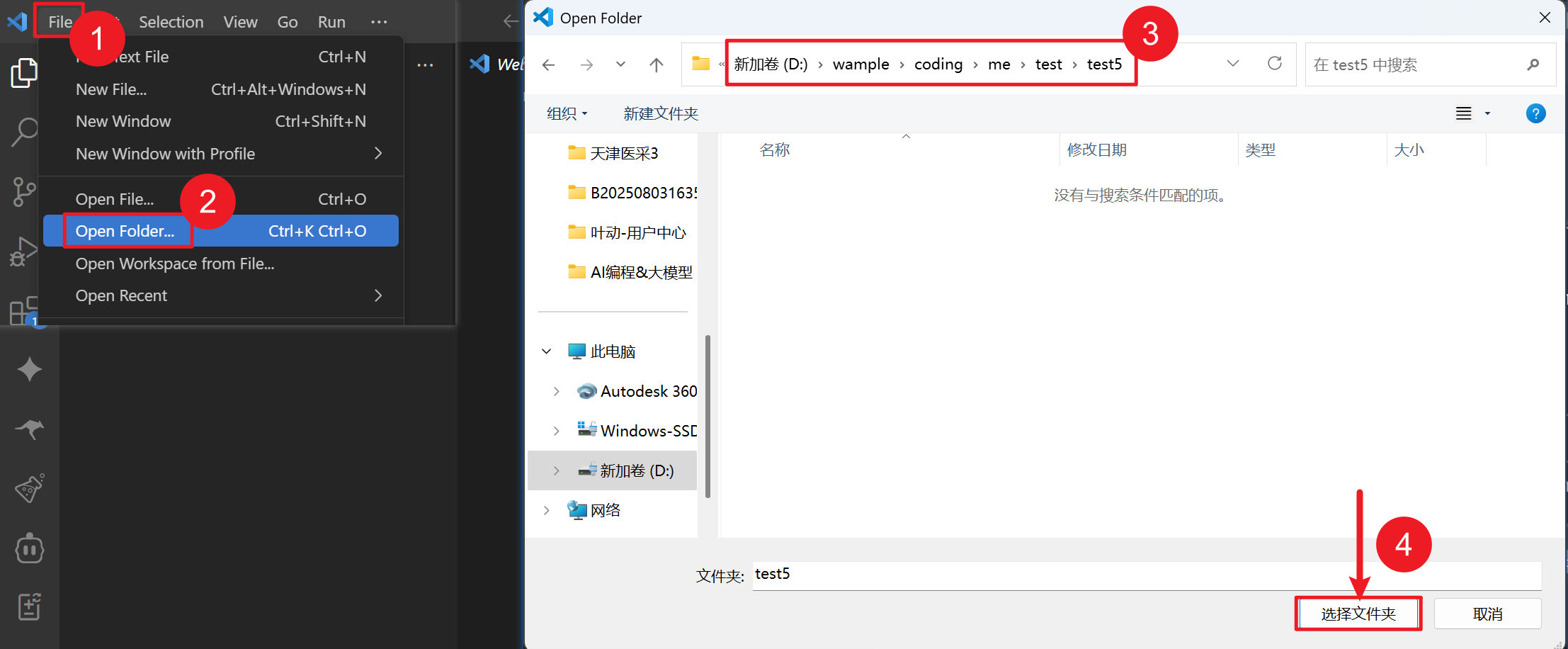Screen dimensions: 1568x649
Task: Select Open Folder... menu entry
Action: [125, 231]
